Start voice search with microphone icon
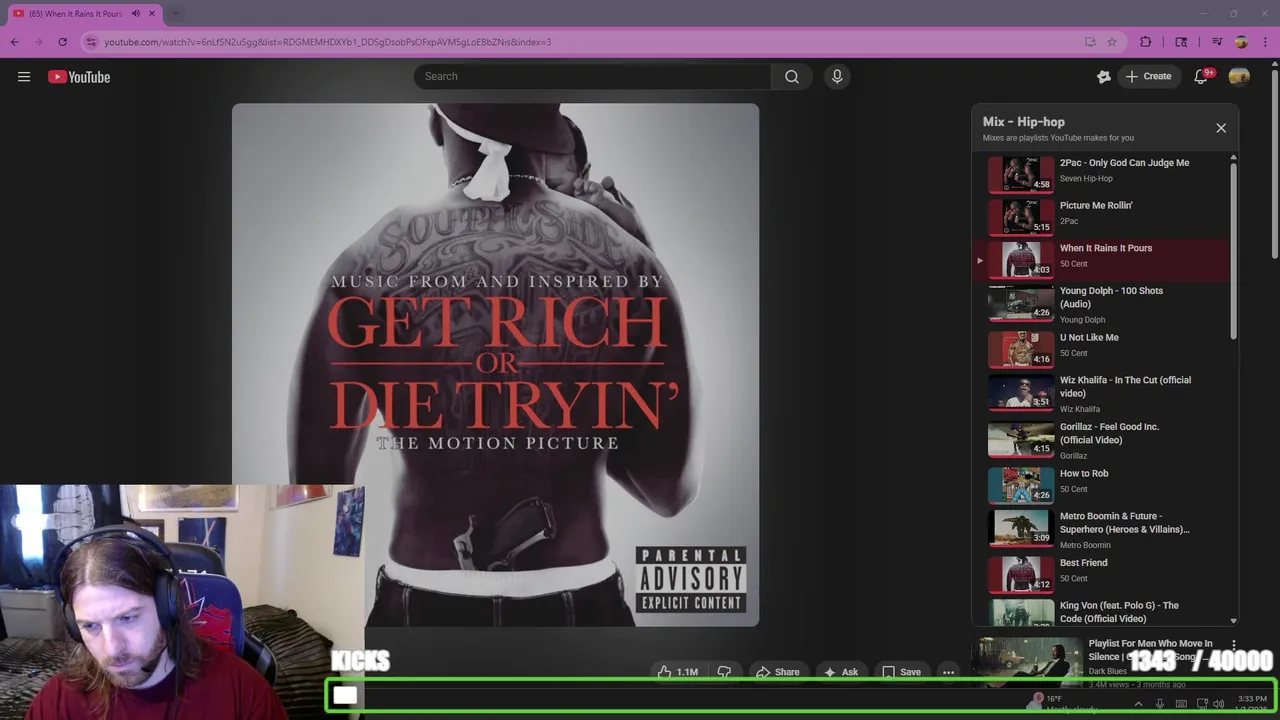The height and width of the screenshot is (720, 1280). tap(837, 77)
